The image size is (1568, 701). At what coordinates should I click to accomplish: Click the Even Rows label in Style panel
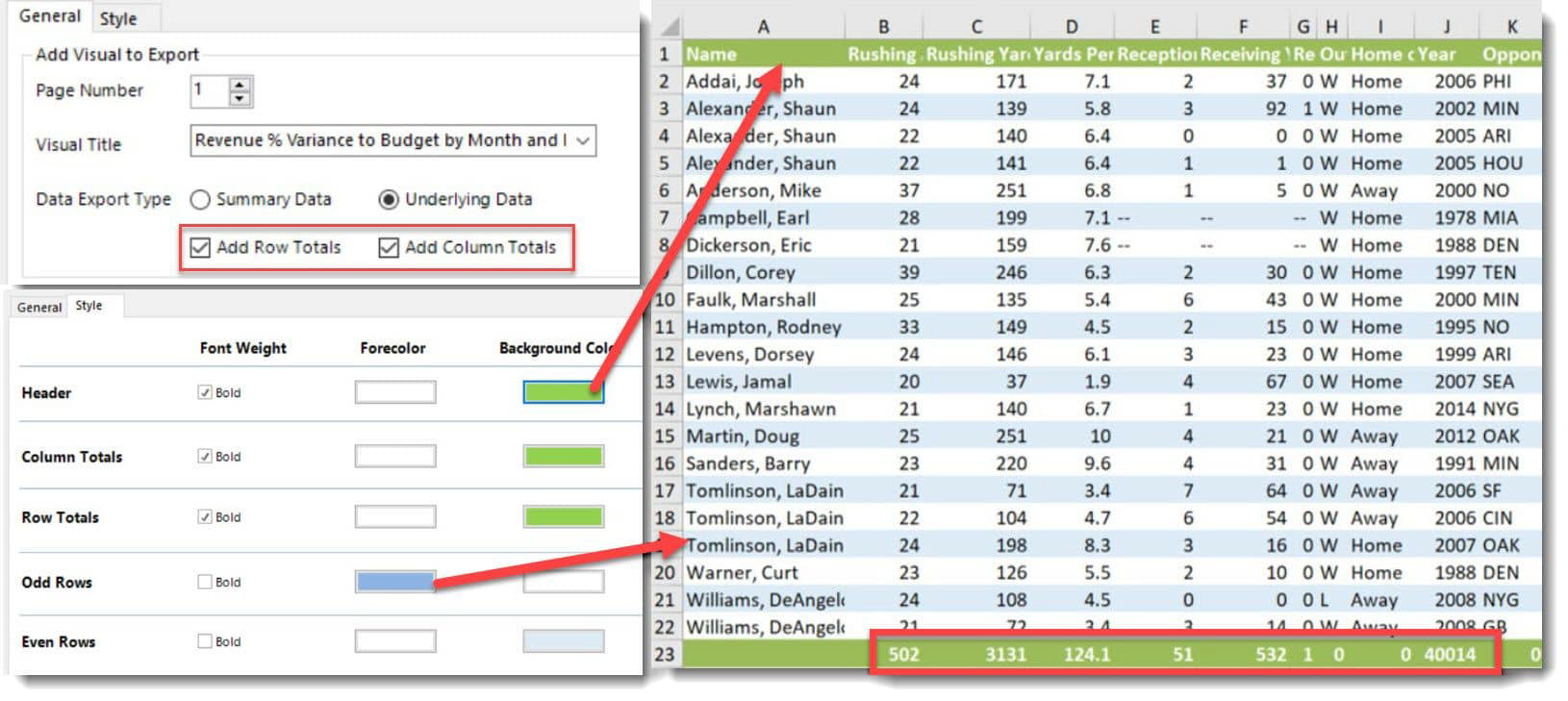tap(58, 641)
